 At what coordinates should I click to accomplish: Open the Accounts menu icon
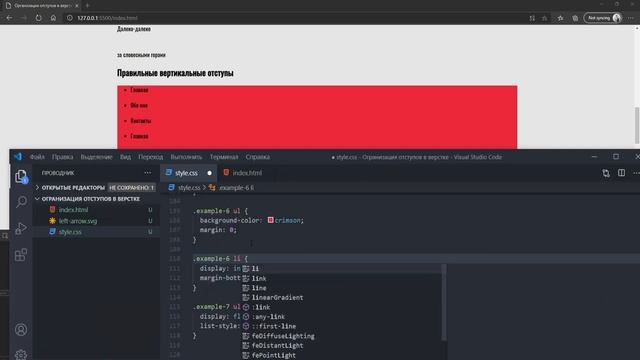pyautogui.click(x=21, y=329)
